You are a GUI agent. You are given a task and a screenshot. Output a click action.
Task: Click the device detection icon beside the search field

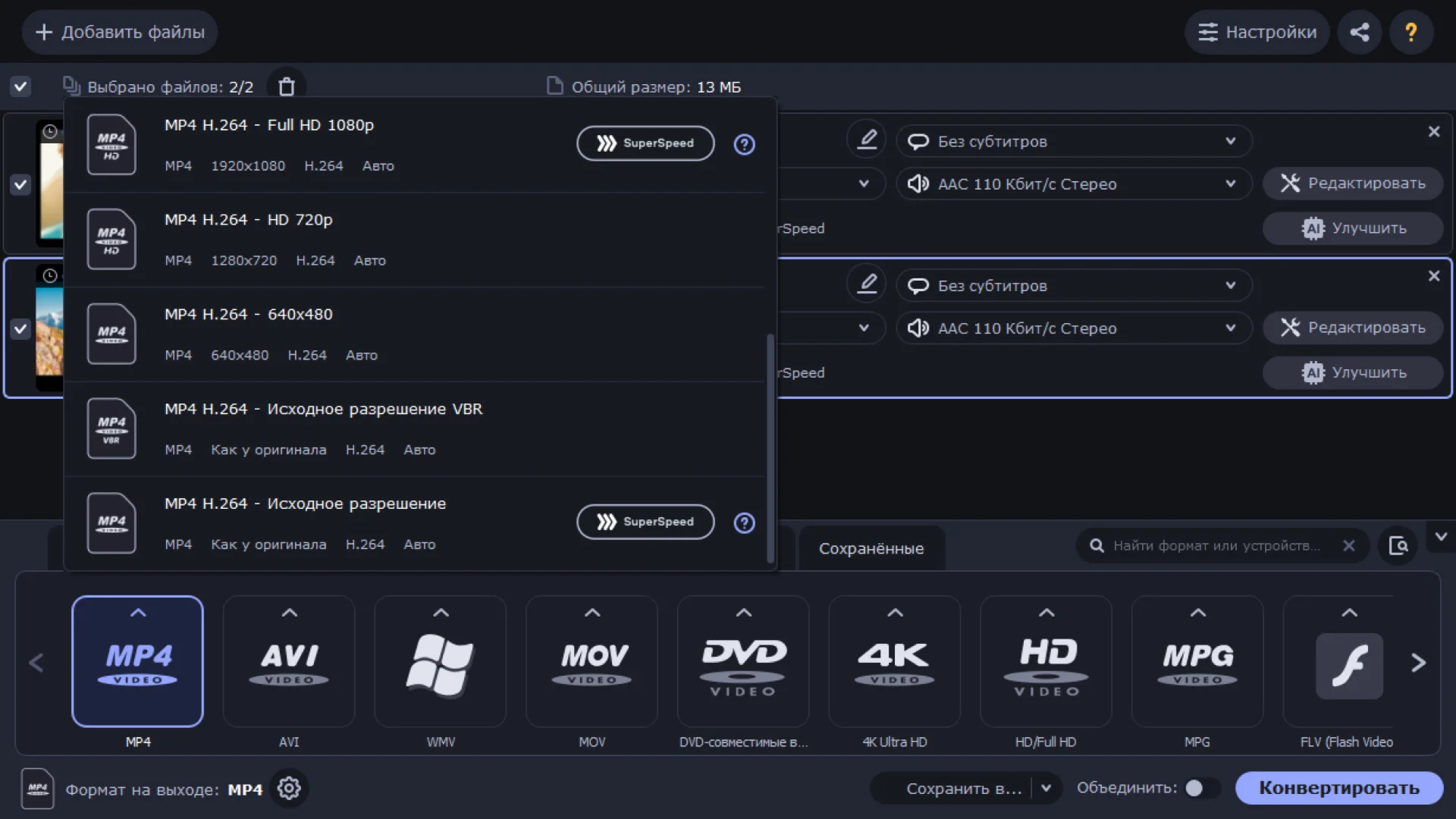tap(1398, 545)
